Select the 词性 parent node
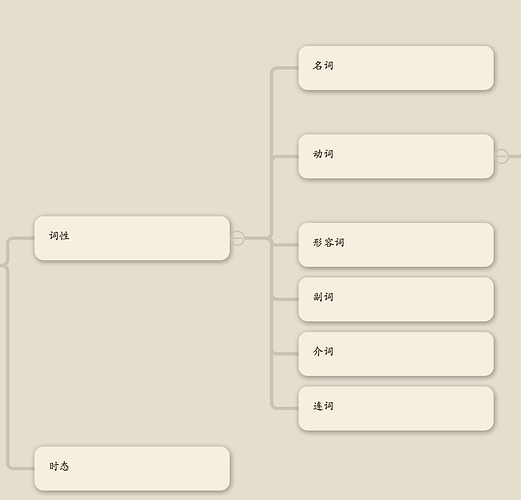 (132, 238)
